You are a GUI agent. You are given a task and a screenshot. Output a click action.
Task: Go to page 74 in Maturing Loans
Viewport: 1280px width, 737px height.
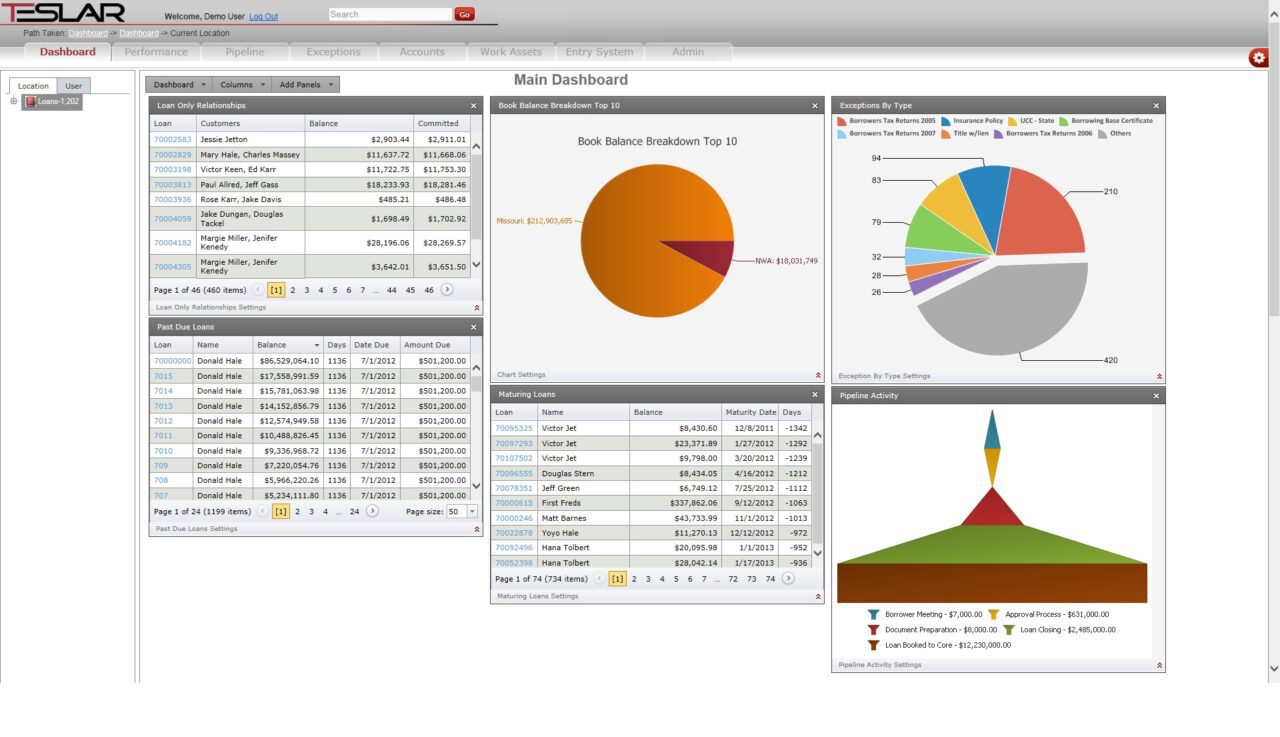click(x=770, y=579)
